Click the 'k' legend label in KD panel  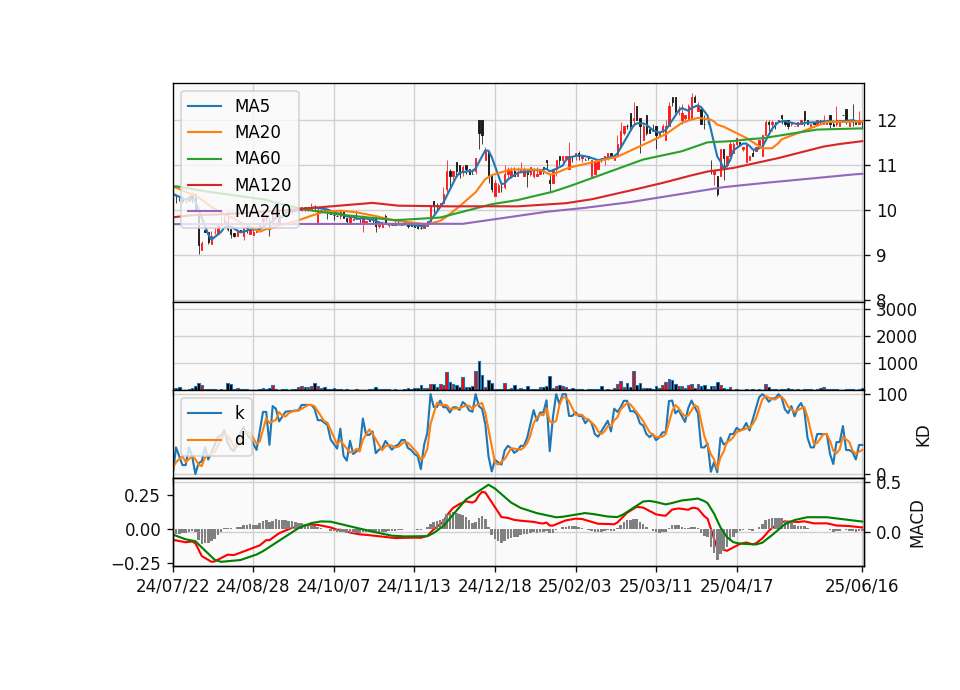(x=239, y=413)
